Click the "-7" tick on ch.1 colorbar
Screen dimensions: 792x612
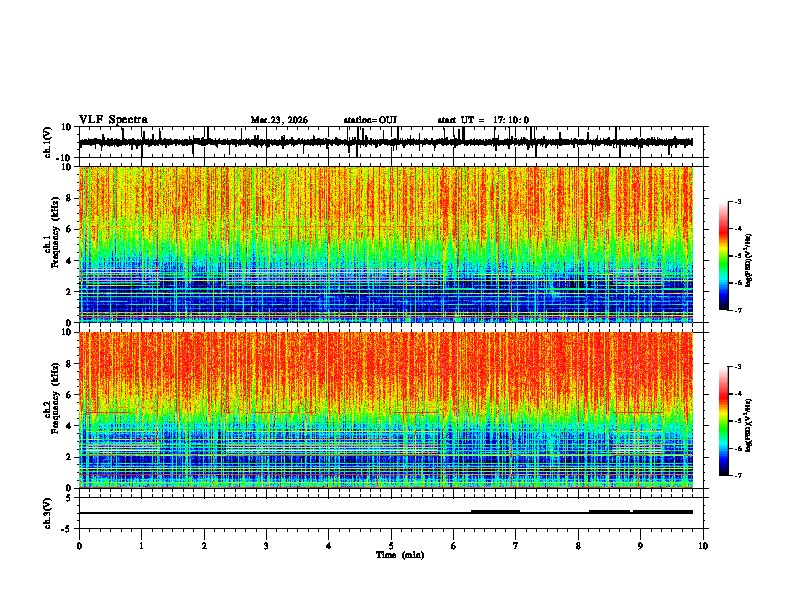tap(737, 310)
